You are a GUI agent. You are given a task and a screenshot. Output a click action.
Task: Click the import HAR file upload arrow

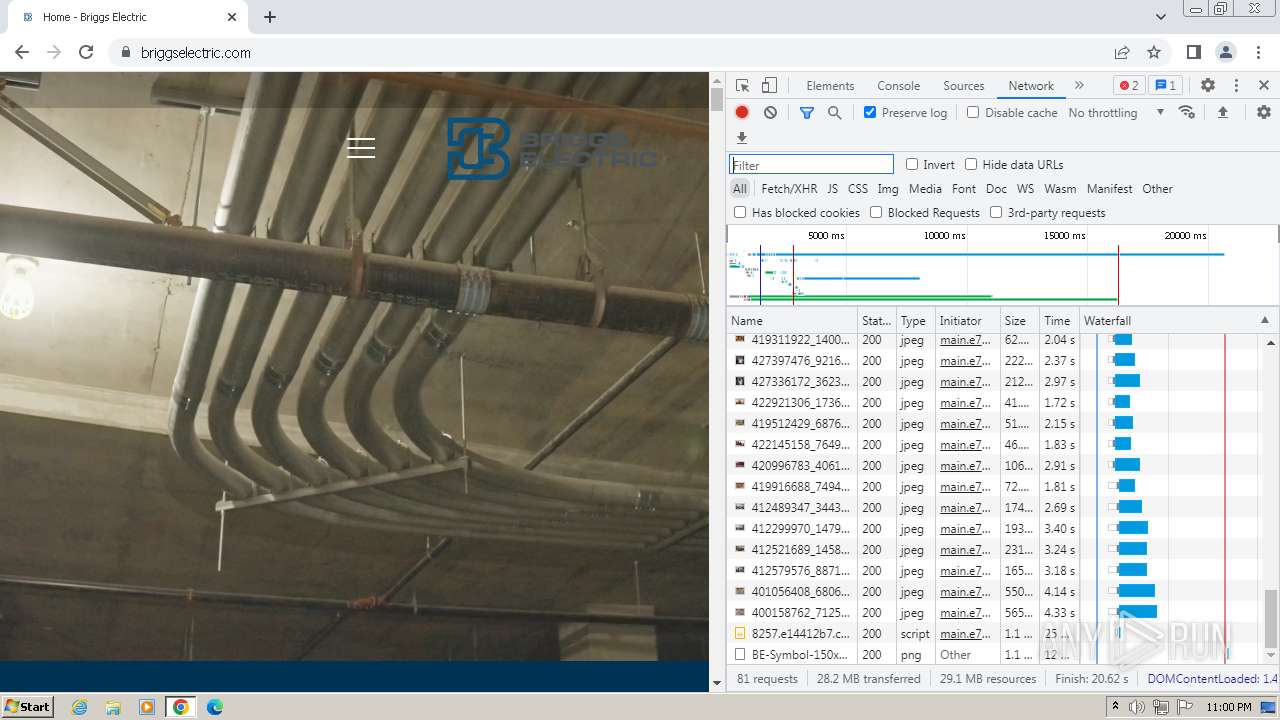[1222, 113]
